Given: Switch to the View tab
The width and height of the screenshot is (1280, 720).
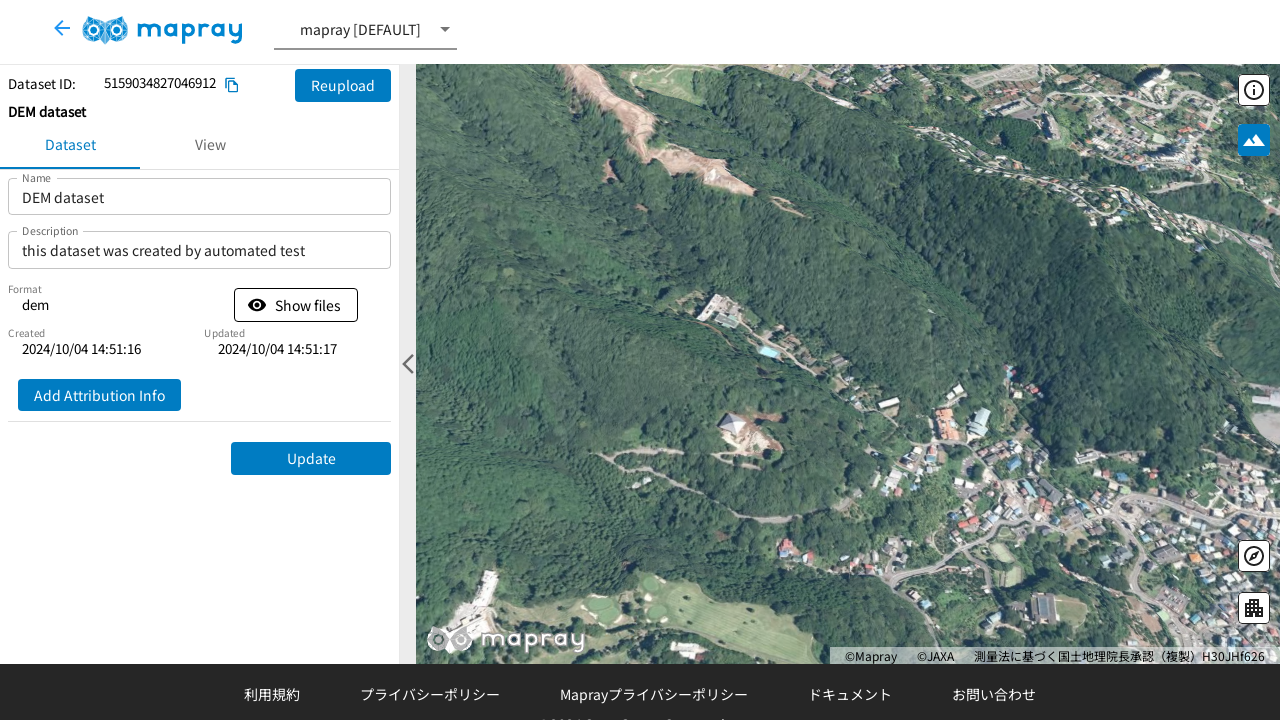Looking at the screenshot, I should [x=210, y=145].
